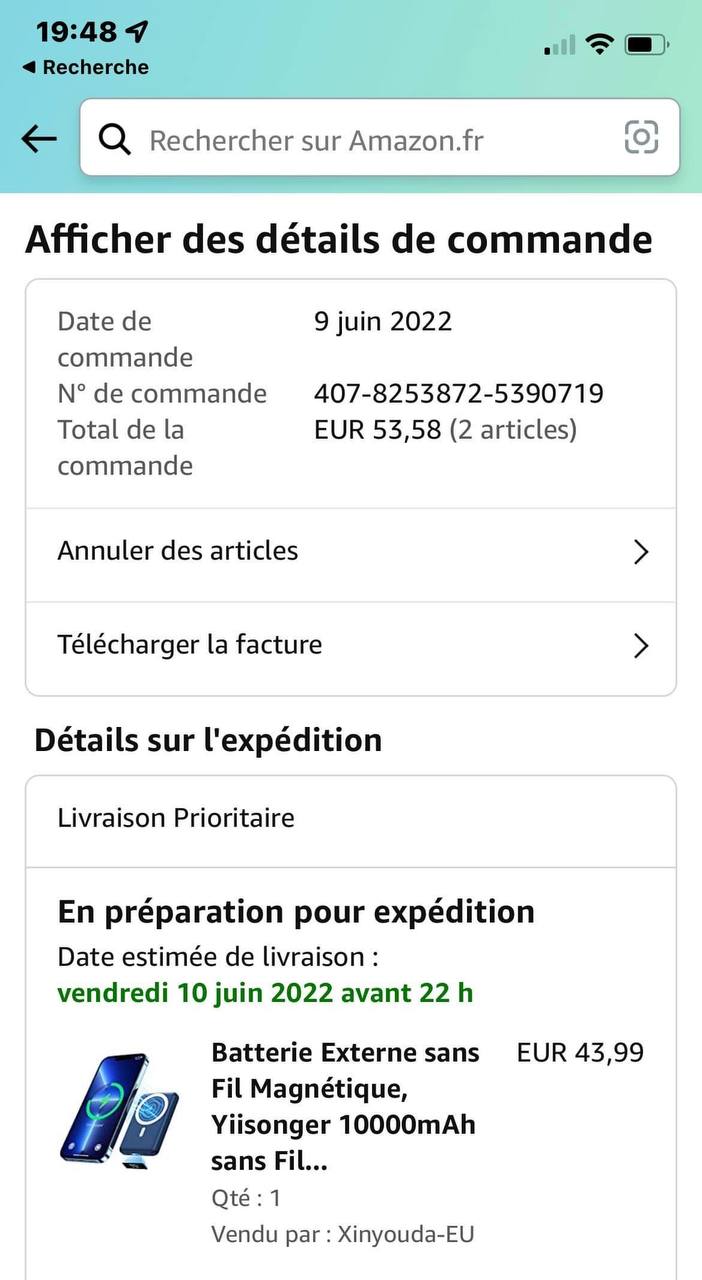The image size is (702, 1280).
Task: Tap the order number 407-8253872-5390719
Action: pyautogui.click(x=458, y=394)
